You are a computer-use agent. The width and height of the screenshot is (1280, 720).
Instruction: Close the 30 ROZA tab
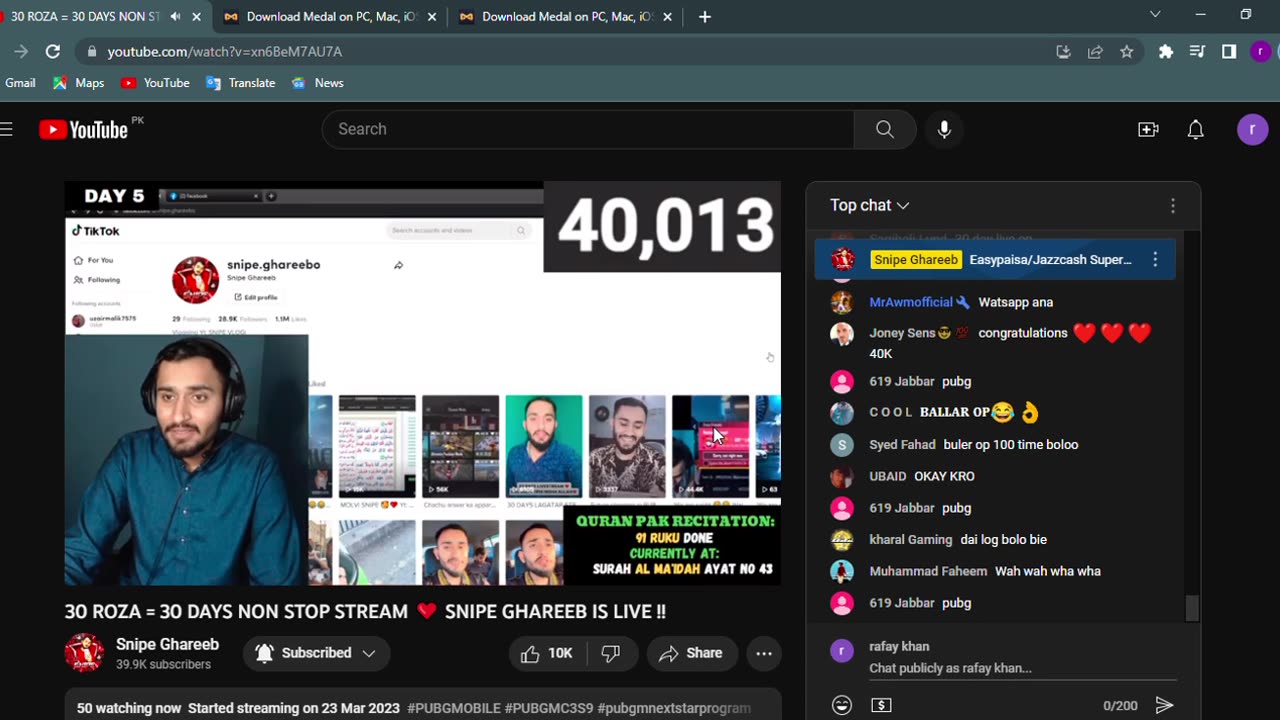click(x=196, y=16)
